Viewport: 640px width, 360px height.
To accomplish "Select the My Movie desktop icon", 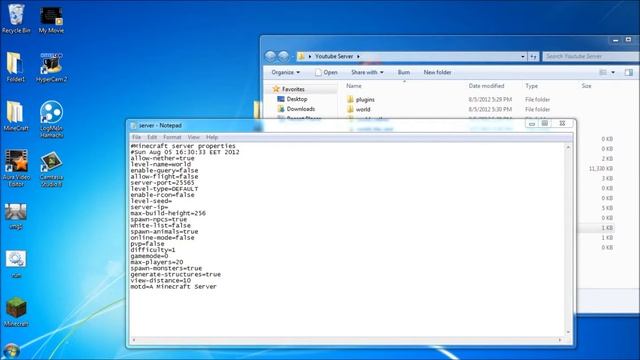I will tap(51, 19).
